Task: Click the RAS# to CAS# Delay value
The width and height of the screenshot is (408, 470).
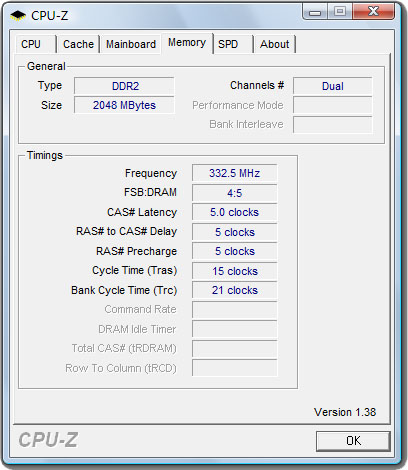Action: 235,232
